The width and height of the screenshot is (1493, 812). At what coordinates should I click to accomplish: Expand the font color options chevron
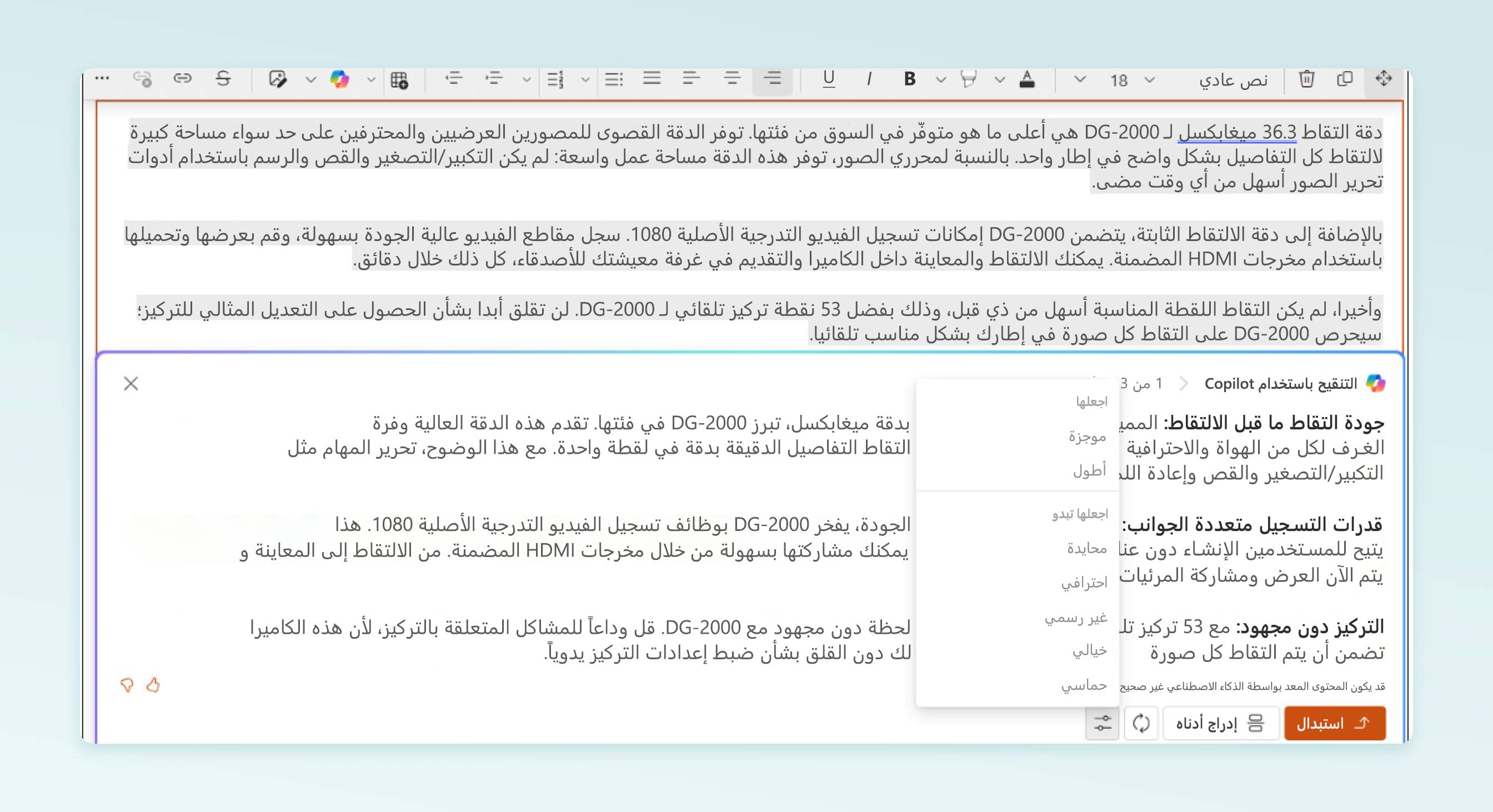click(1000, 79)
